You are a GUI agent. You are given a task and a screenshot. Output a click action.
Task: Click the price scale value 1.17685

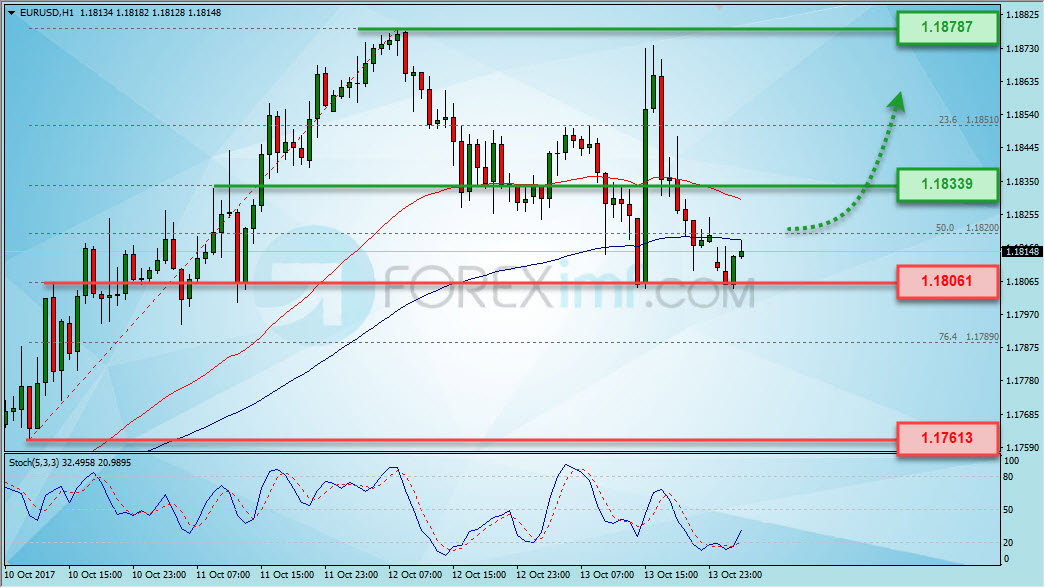coord(1022,415)
